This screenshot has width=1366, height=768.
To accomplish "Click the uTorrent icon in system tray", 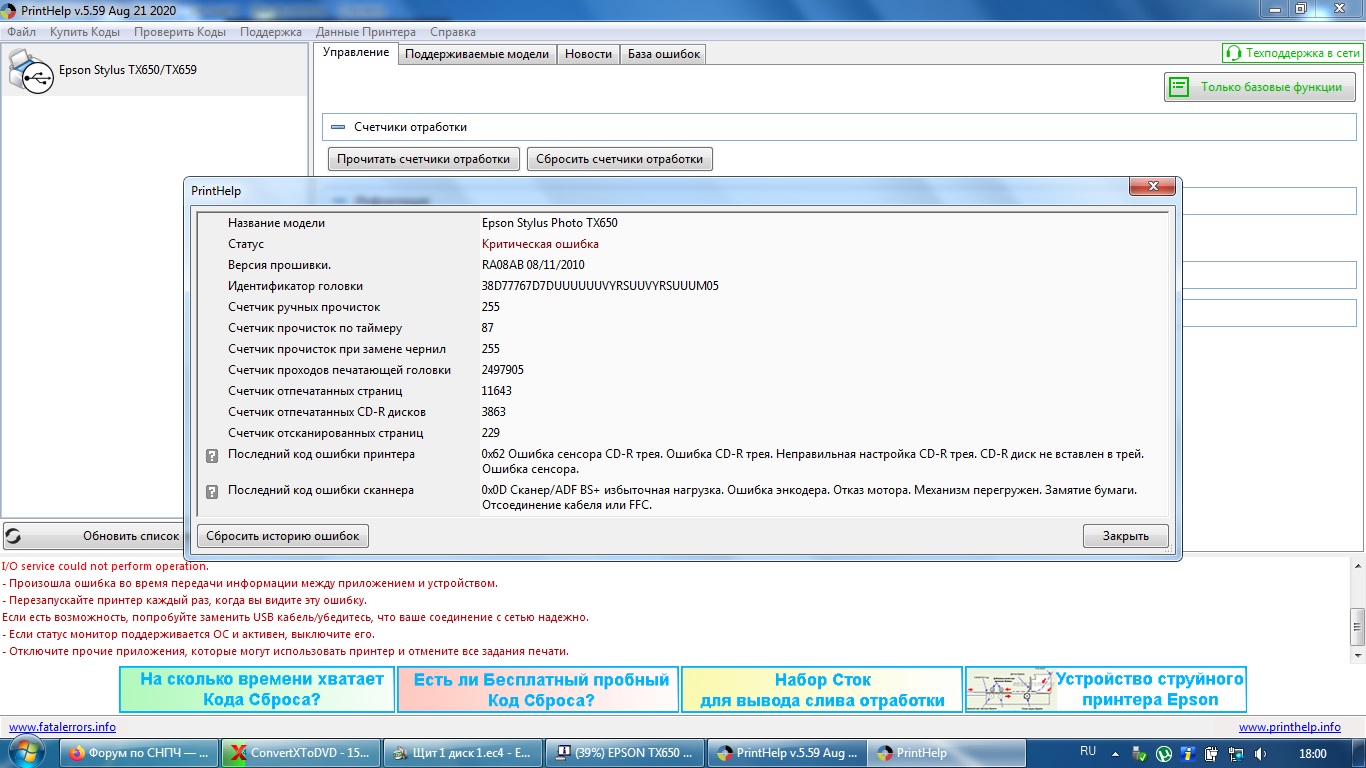I will click(x=1164, y=753).
